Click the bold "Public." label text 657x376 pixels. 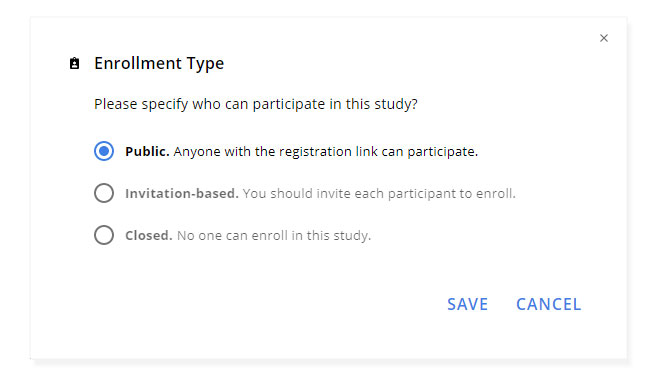tap(147, 151)
